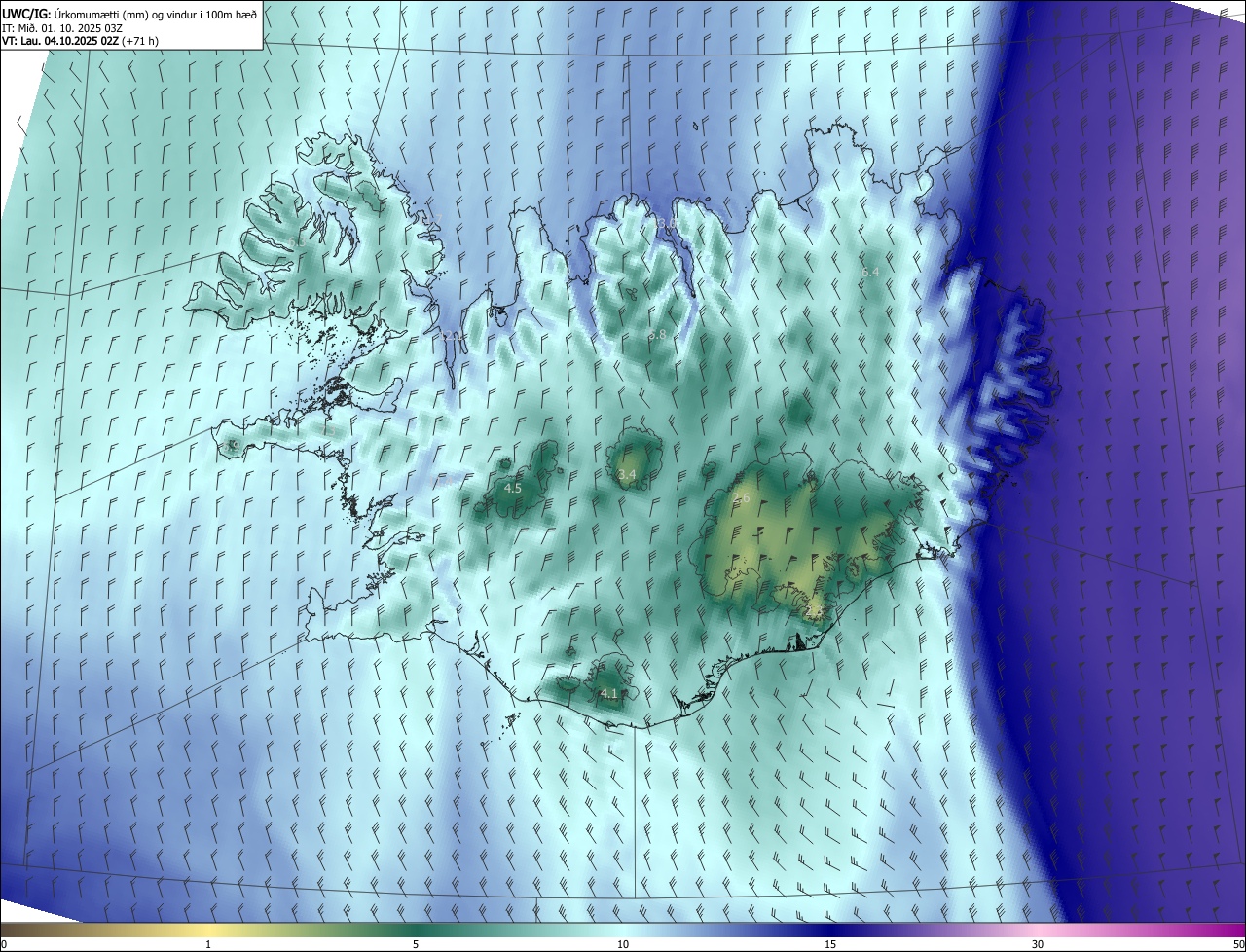Click the colorbar tick label 10
This screenshot has height=952, width=1246.
click(623, 945)
